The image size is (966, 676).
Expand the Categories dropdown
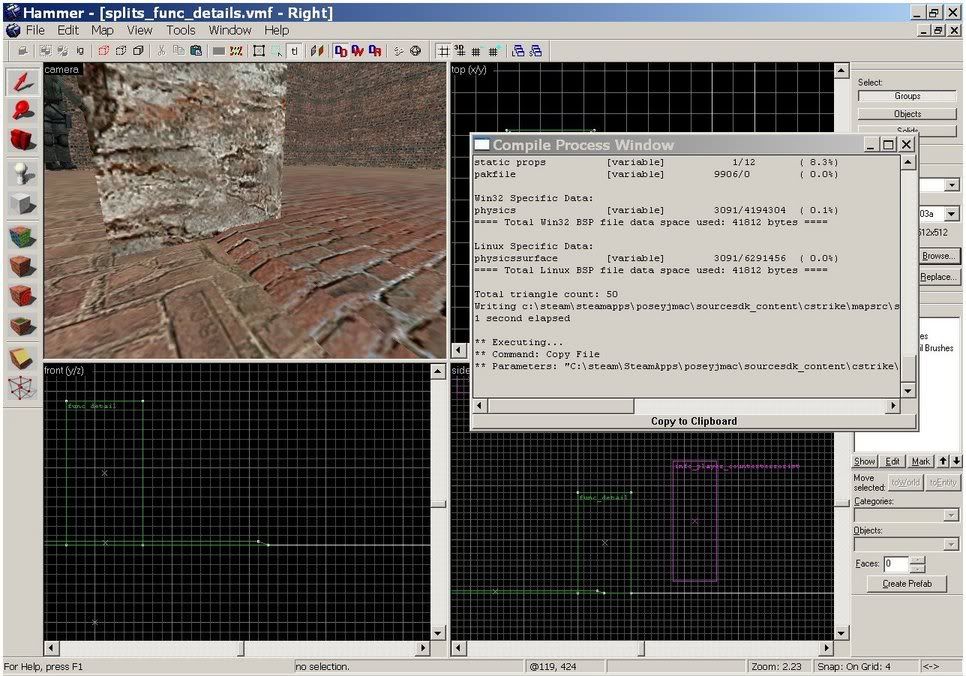coord(950,515)
